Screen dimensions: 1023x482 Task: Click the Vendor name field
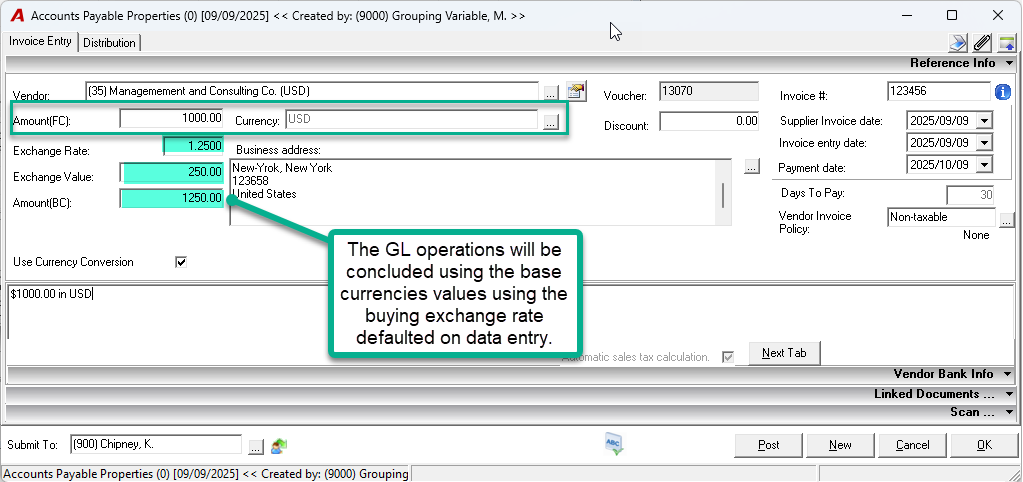313,91
